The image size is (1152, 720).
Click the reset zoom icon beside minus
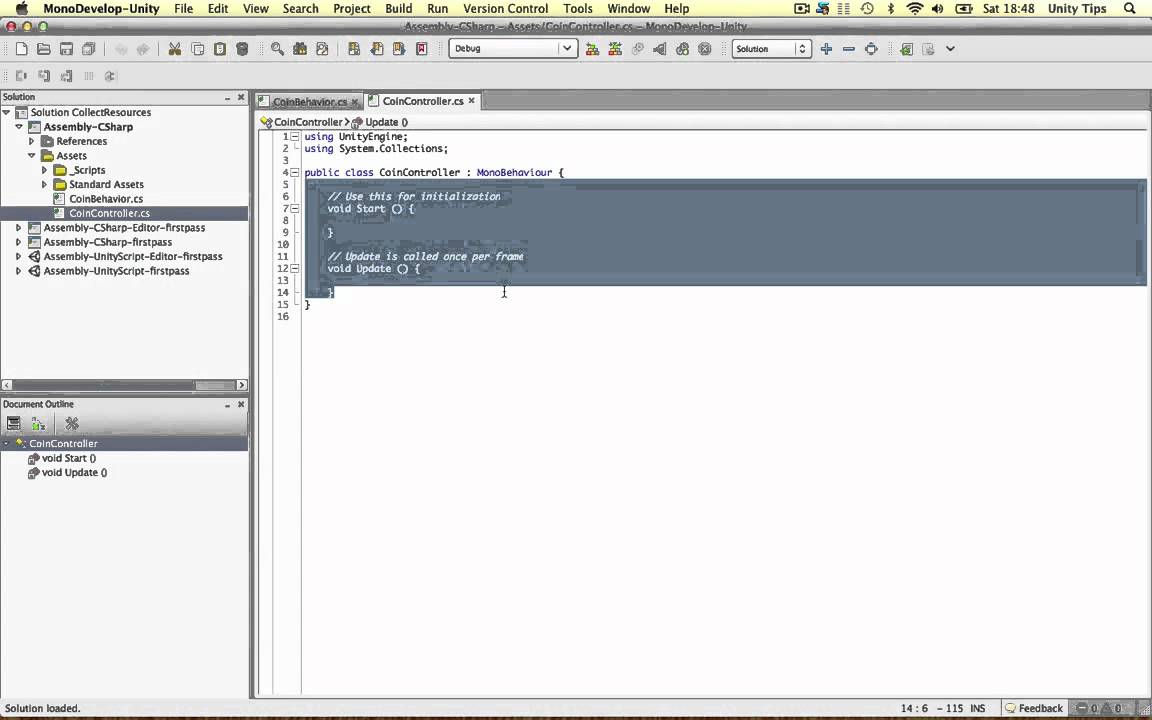(871, 48)
